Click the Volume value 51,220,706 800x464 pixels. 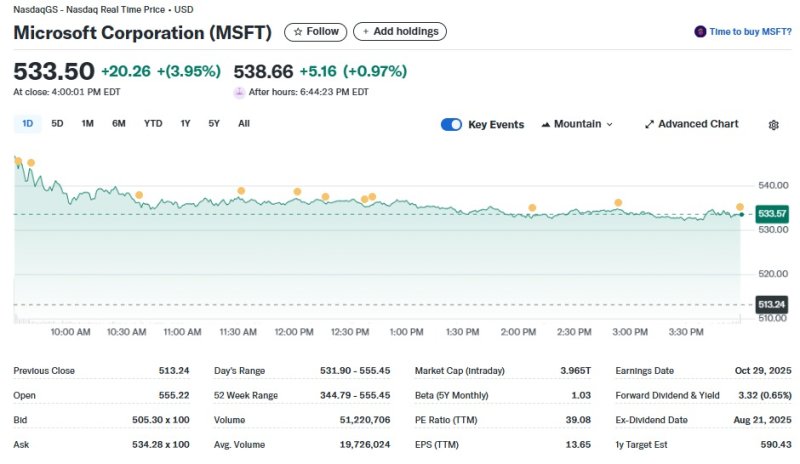[x=365, y=420]
